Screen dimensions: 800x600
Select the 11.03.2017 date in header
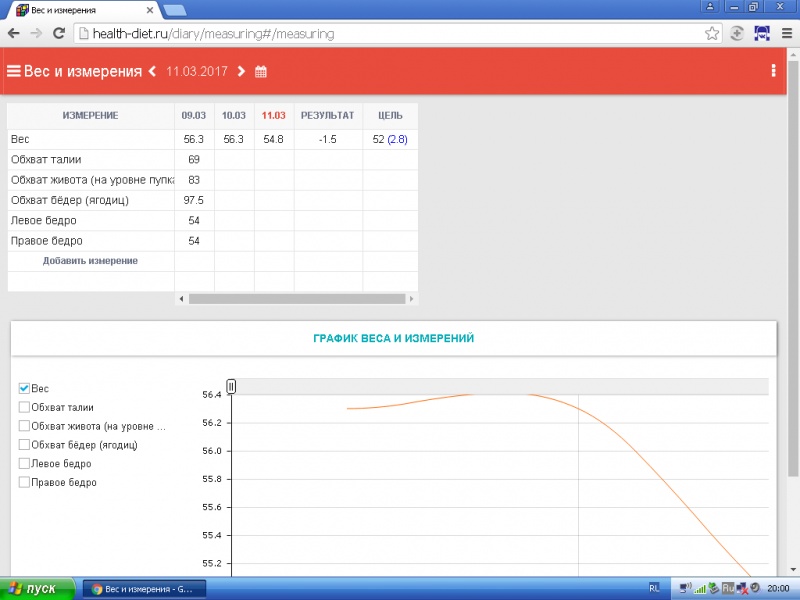click(197, 72)
